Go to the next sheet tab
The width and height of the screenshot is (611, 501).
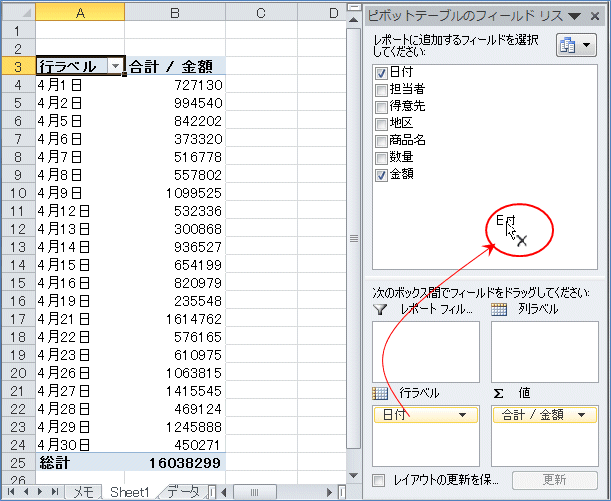(40, 492)
